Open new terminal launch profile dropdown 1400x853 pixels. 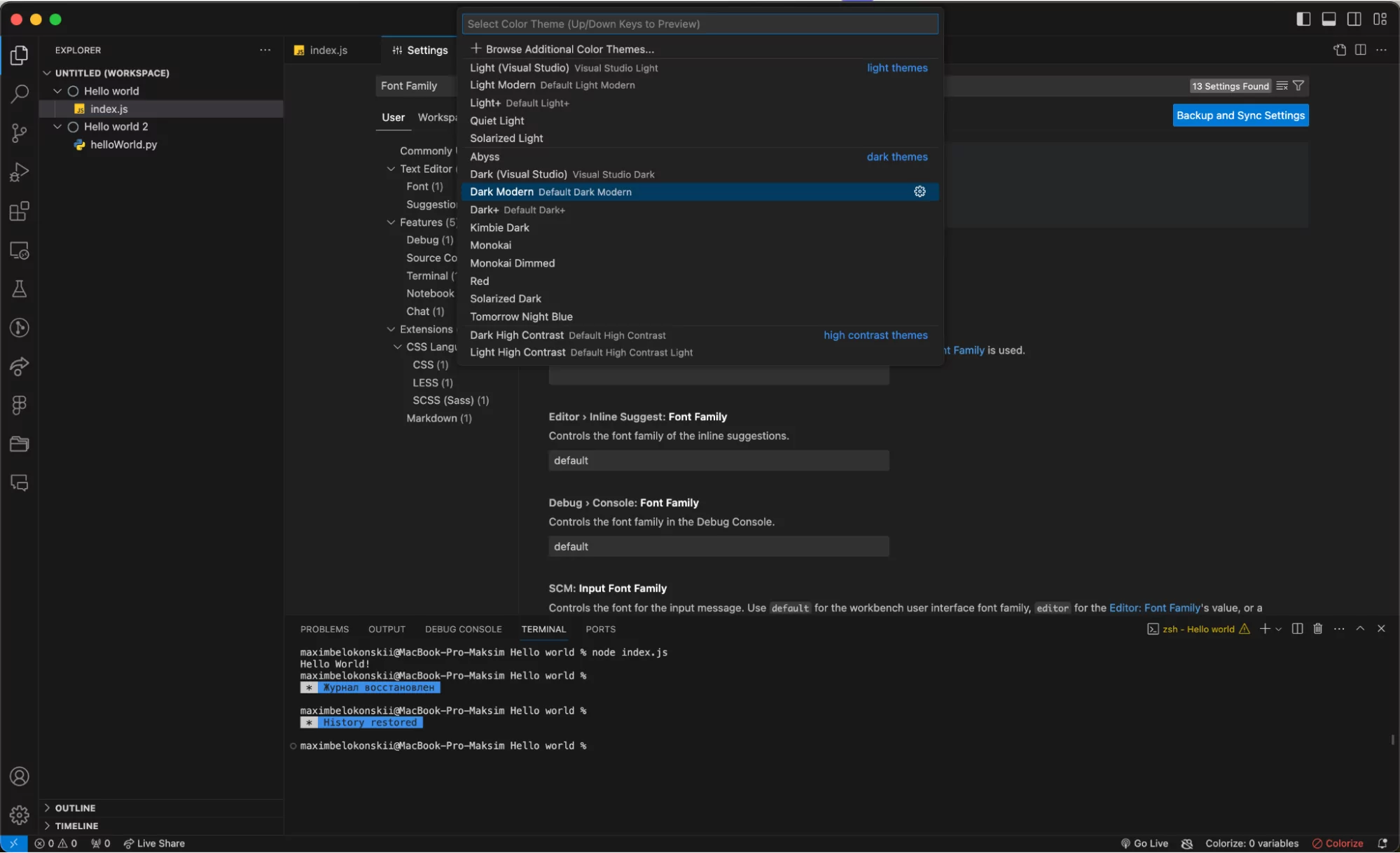coord(1279,629)
